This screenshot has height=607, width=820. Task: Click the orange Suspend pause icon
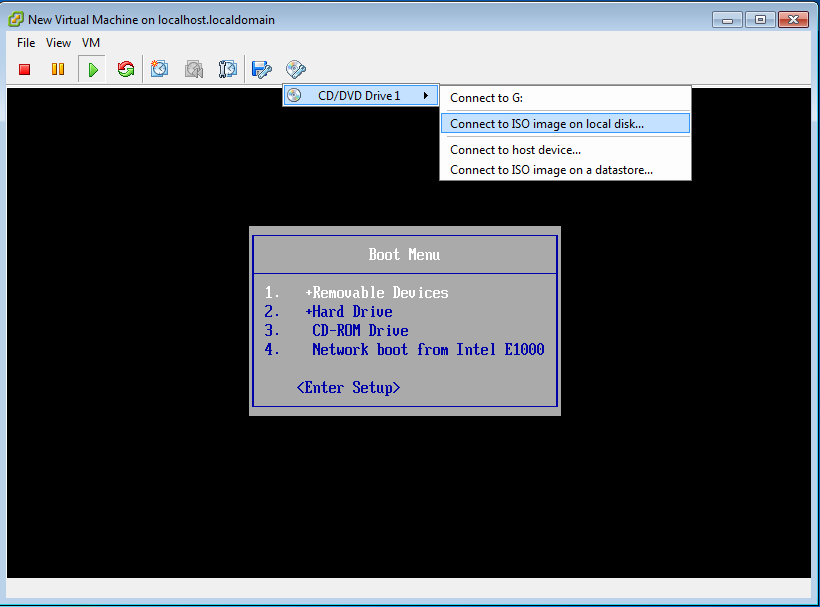[58, 69]
